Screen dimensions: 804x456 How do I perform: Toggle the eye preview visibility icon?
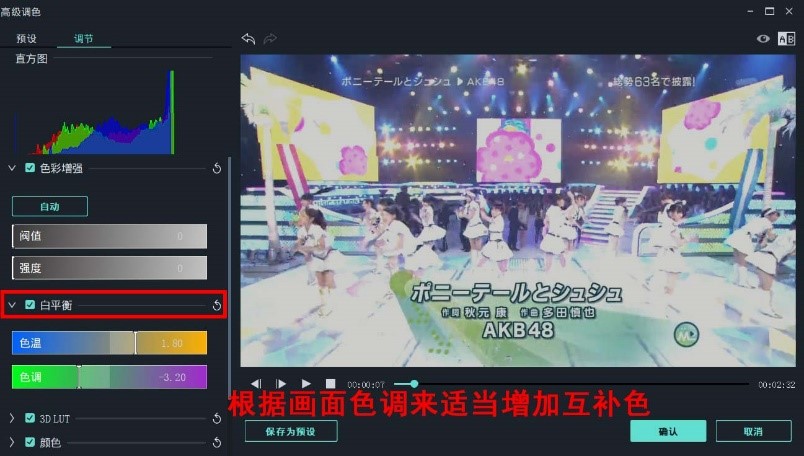[x=763, y=39]
